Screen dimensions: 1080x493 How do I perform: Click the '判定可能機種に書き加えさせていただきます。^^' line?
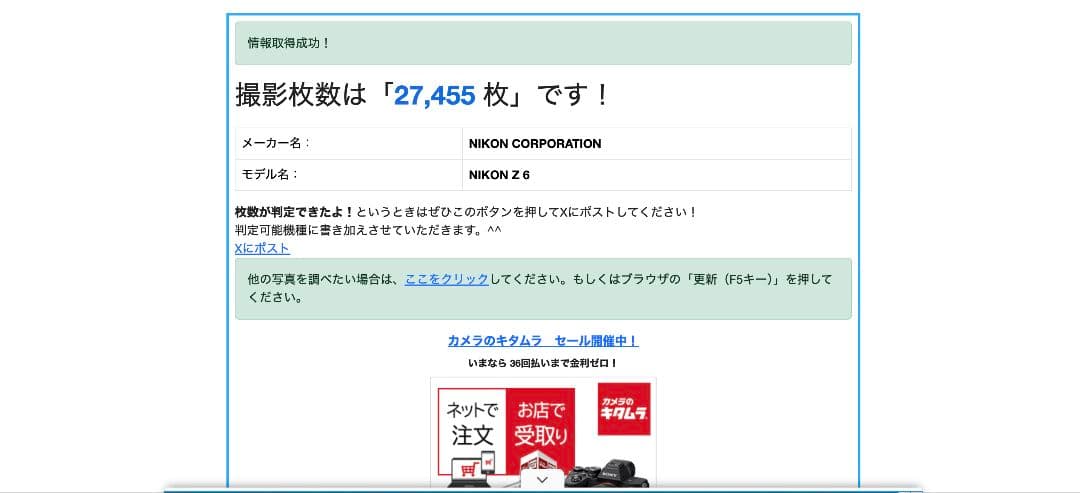coord(368,230)
